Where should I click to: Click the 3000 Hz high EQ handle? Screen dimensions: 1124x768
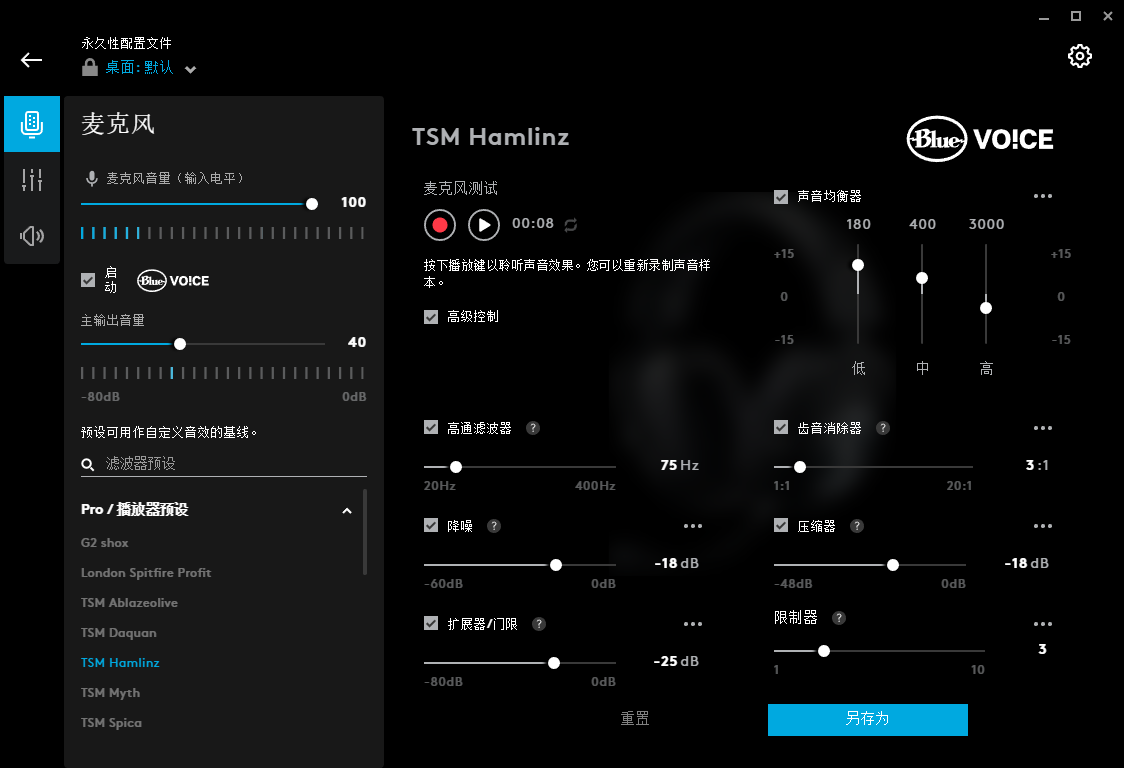[986, 308]
